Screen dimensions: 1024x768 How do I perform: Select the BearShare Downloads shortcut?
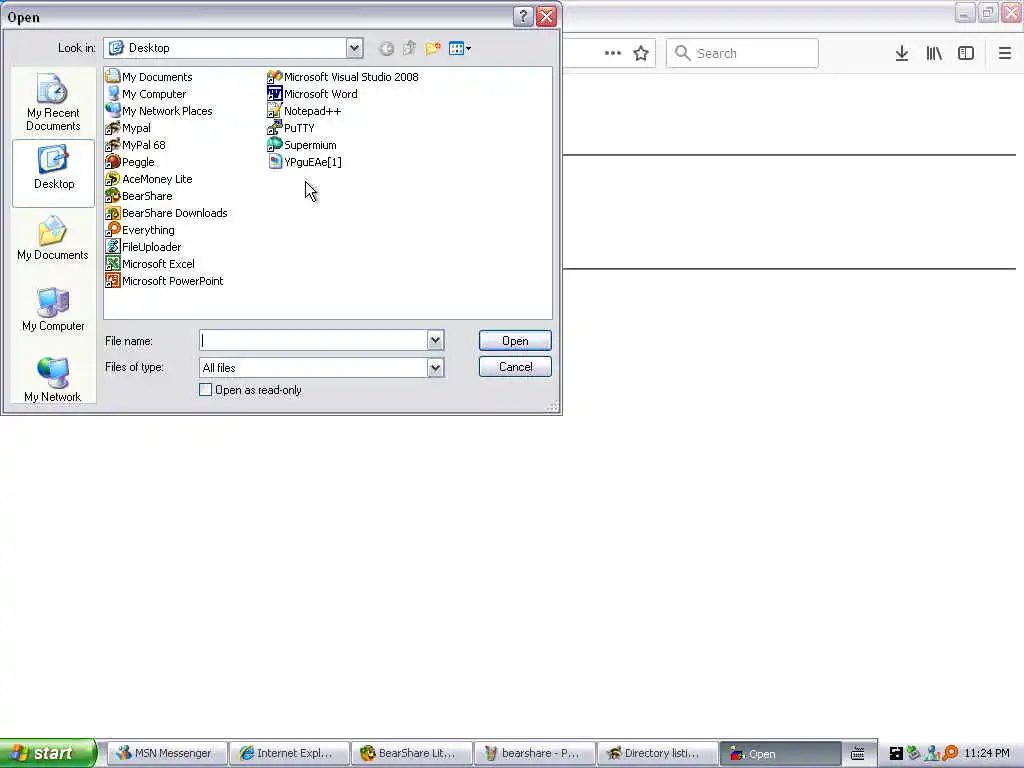pos(167,213)
